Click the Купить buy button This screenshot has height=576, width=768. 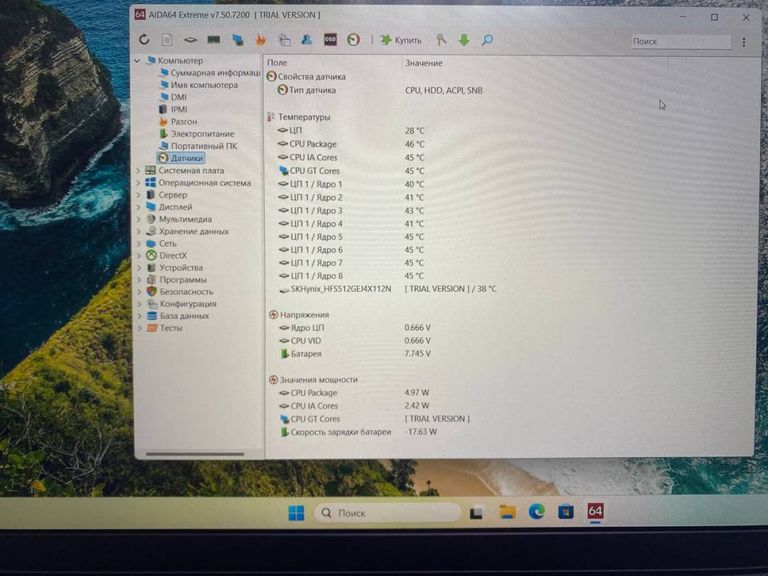pos(401,40)
